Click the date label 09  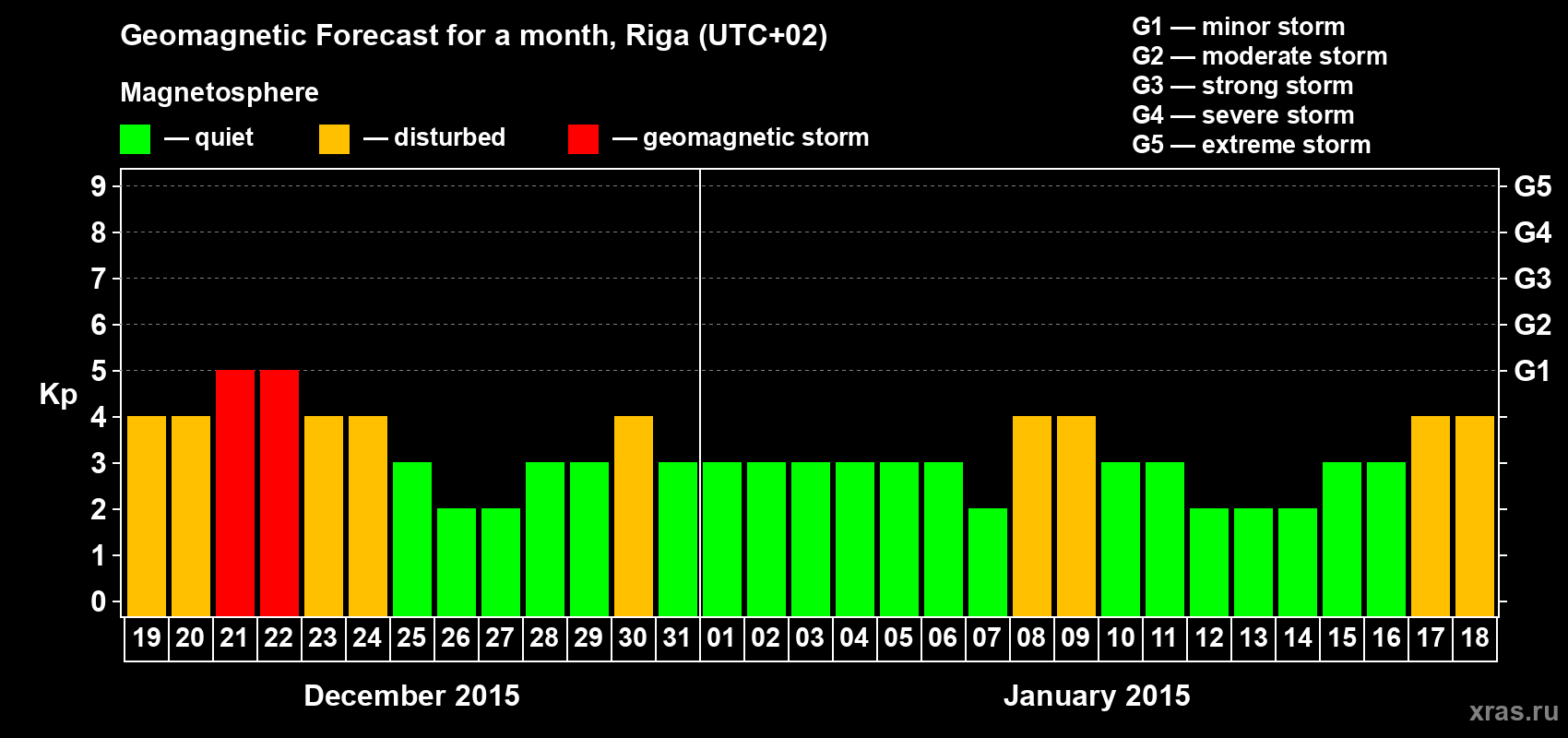(1075, 637)
